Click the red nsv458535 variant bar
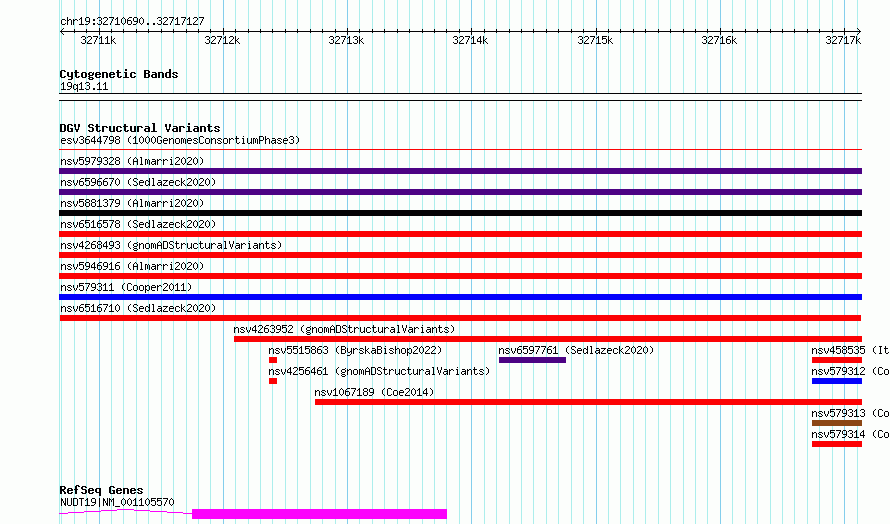 pyautogui.click(x=837, y=360)
